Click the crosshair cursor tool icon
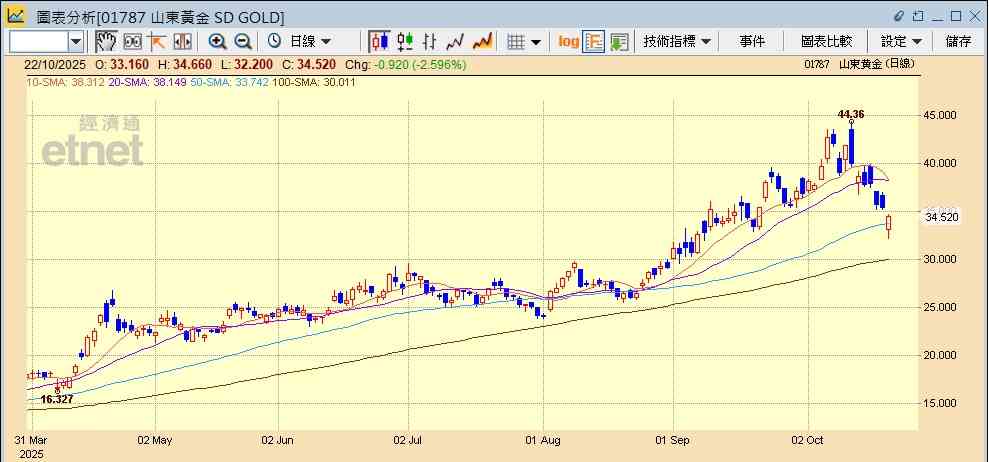 point(157,41)
